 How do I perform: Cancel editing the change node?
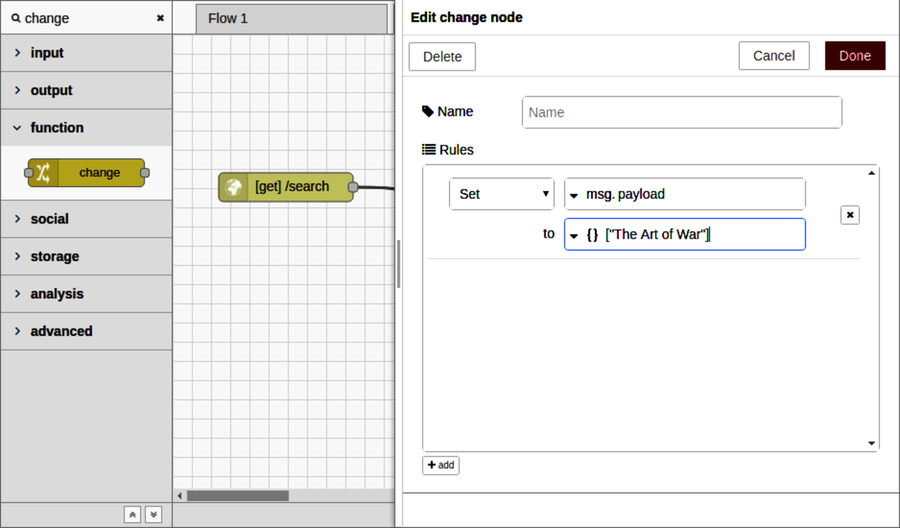(x=774, y=56)
